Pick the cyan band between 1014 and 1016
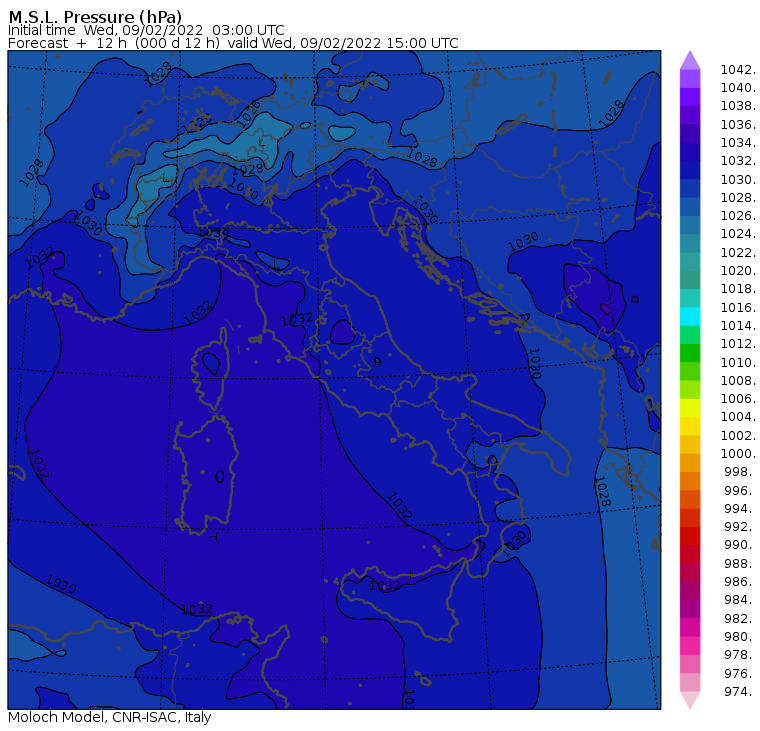 click(690, 317)
